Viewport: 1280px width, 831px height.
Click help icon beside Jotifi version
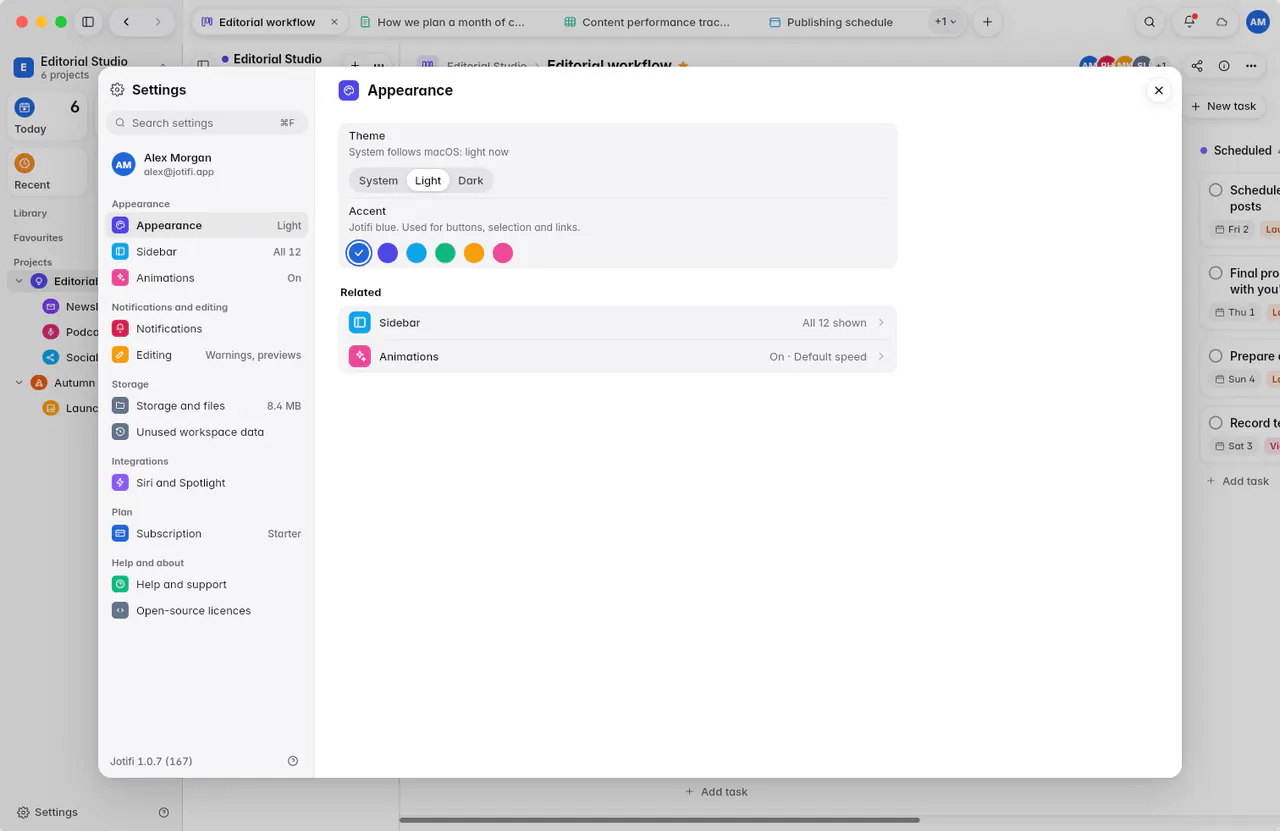(293, 761)
